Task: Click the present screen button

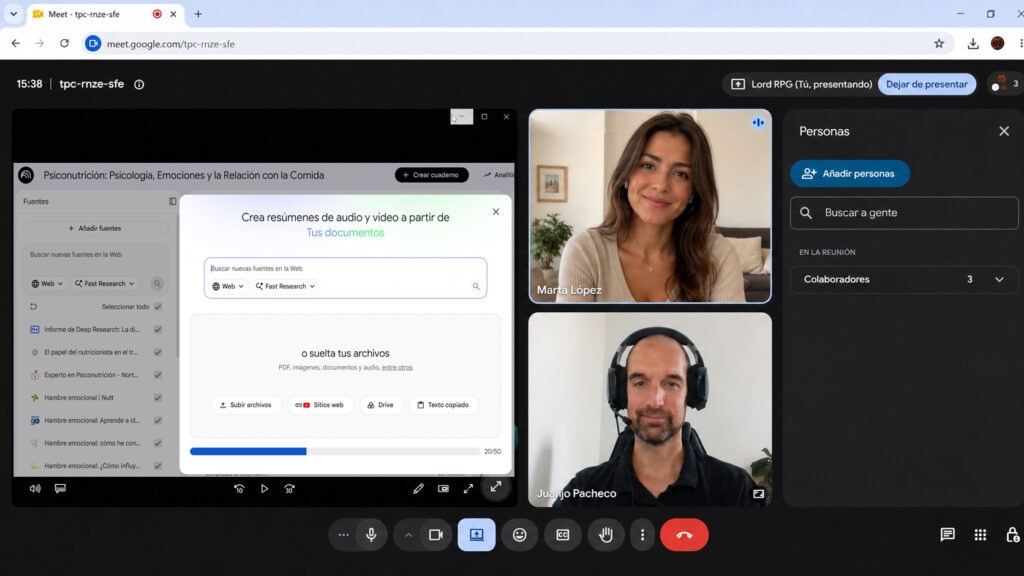Action: [x=476, y=535]
